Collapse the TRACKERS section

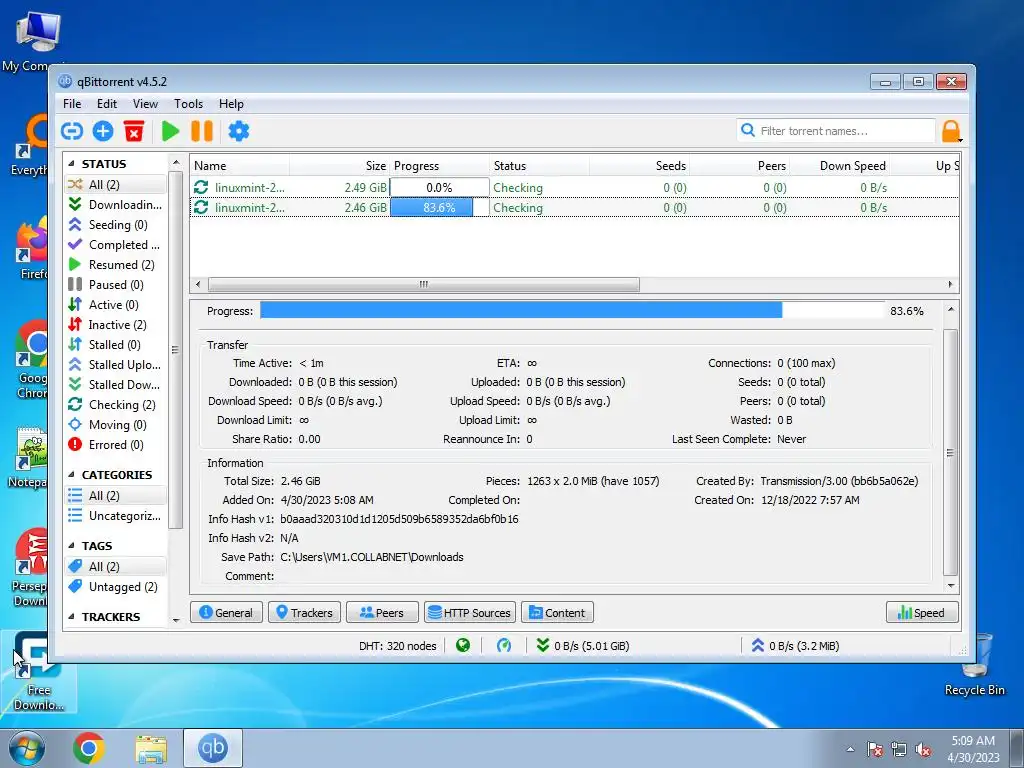71,616
